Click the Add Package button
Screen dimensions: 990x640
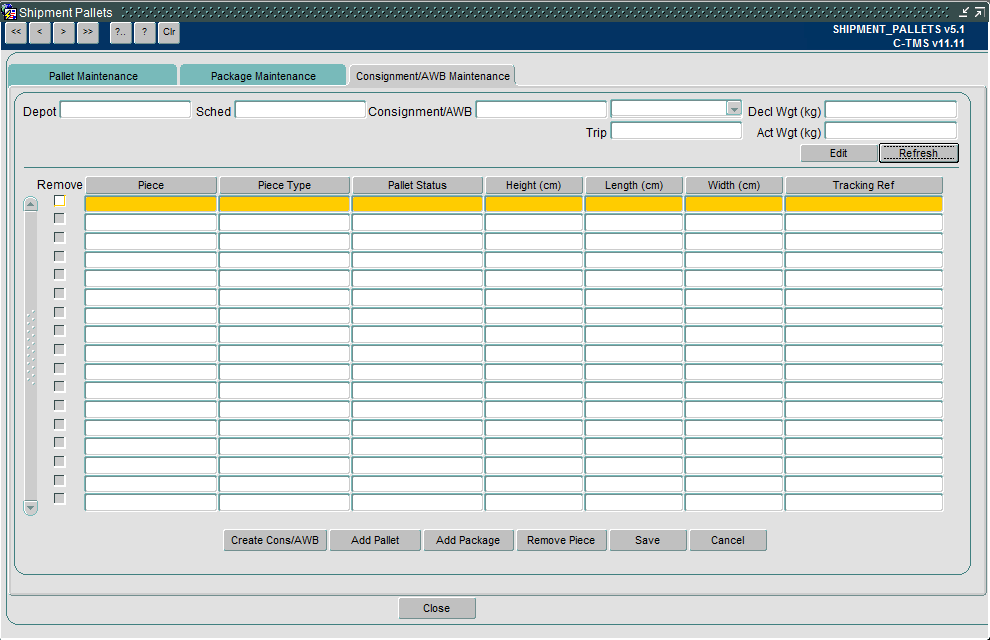click(468, 540)
